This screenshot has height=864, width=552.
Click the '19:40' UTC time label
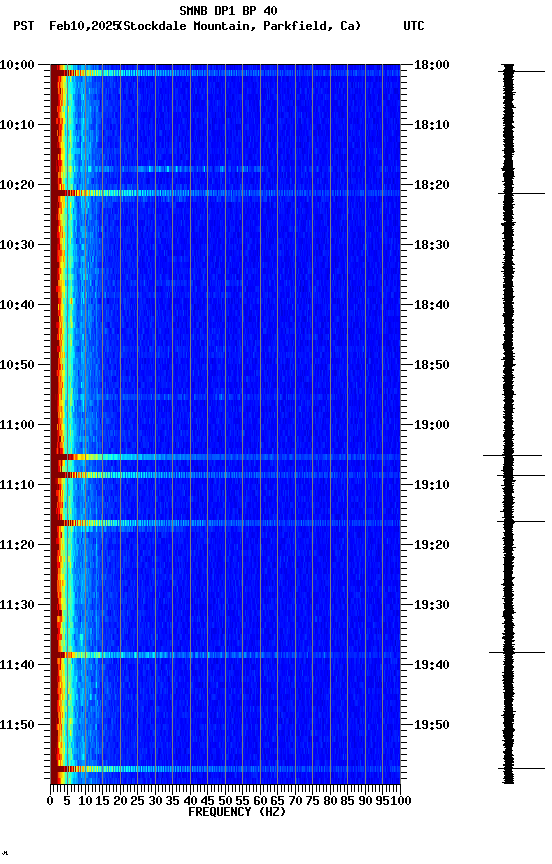pyautogui.click(x=432, y=666)
